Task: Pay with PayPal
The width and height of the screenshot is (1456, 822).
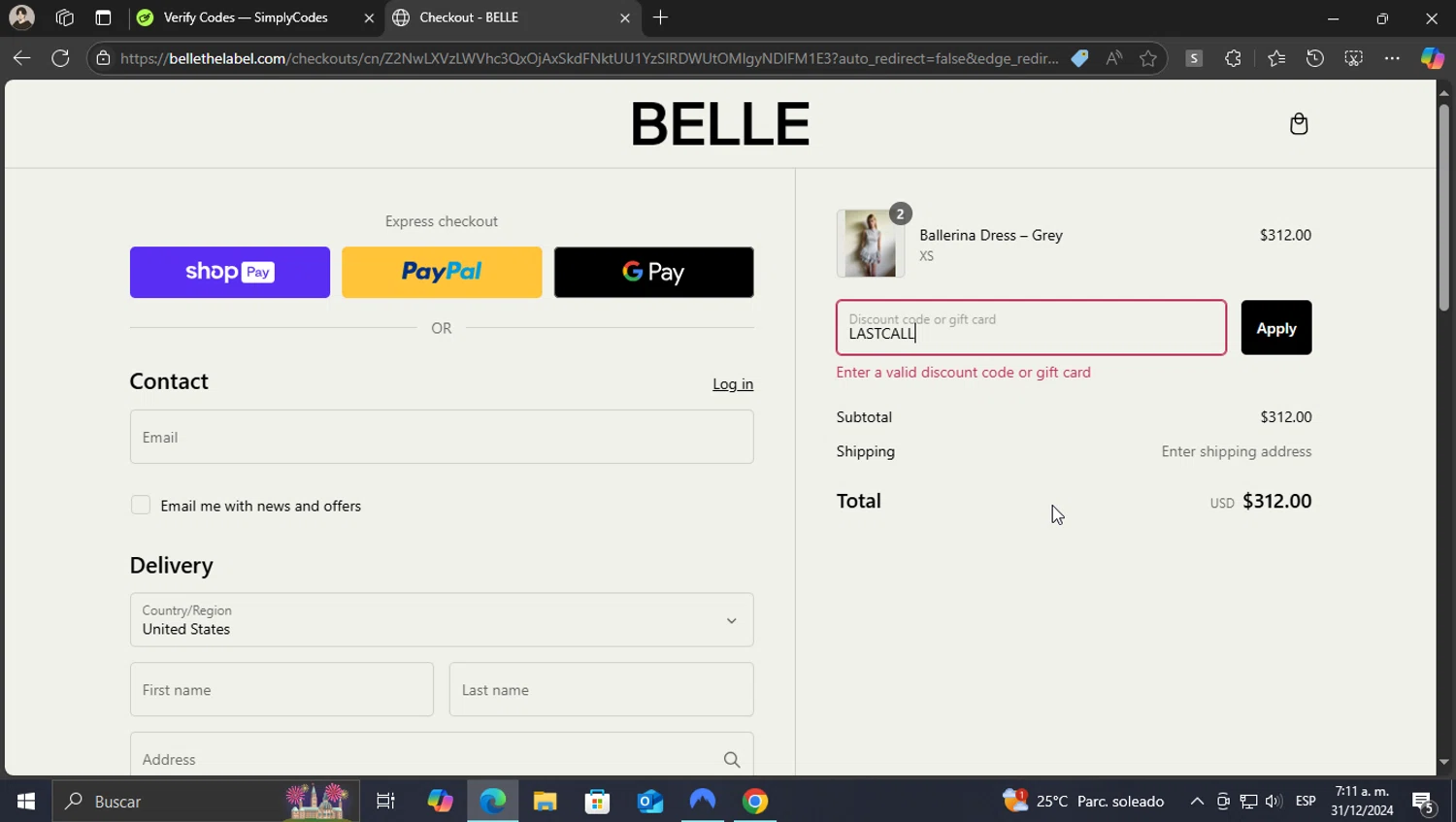Action: pyautogui.click(x=442, y=272)
